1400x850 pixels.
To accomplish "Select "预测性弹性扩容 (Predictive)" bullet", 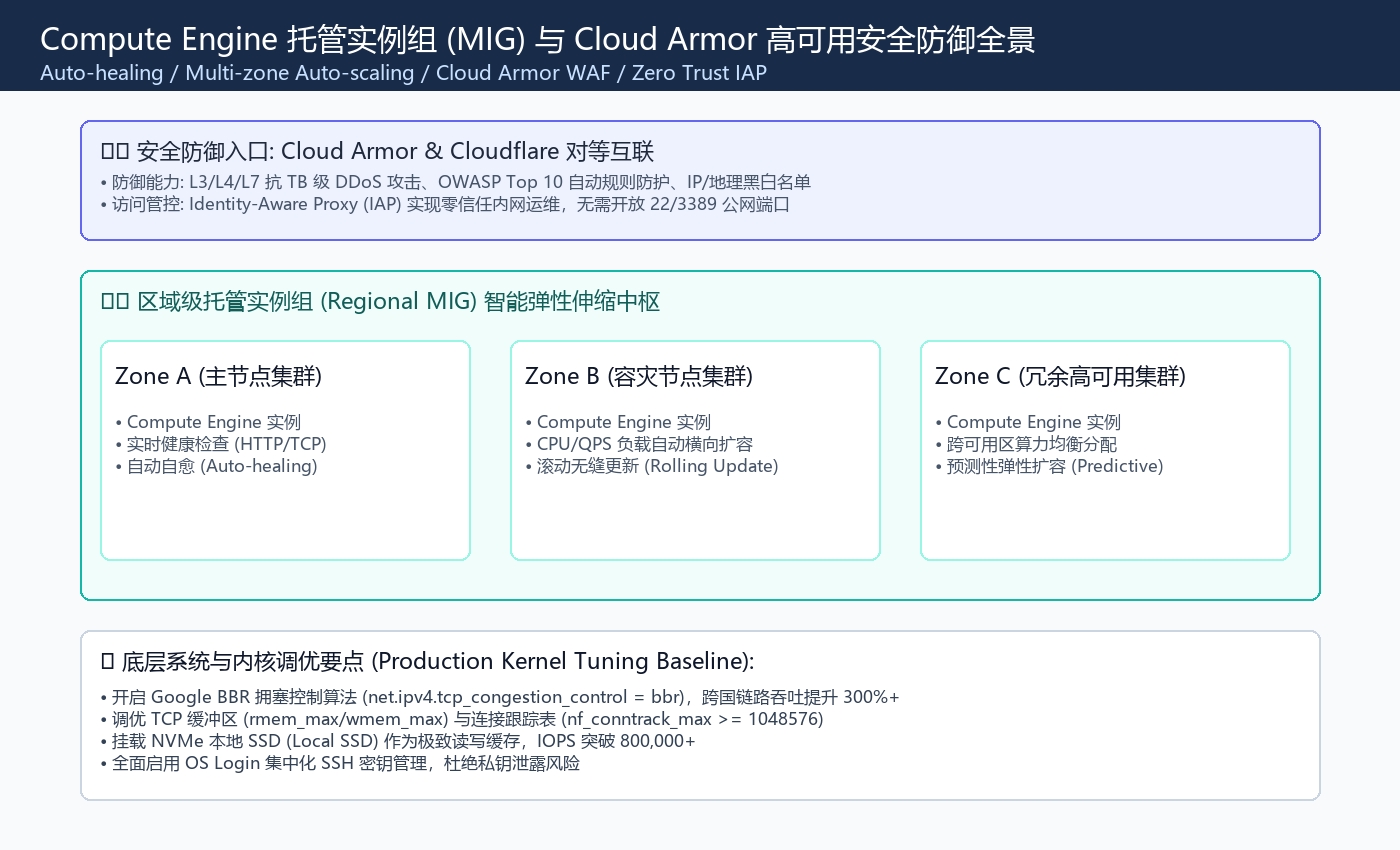I will pos(1049,466).
